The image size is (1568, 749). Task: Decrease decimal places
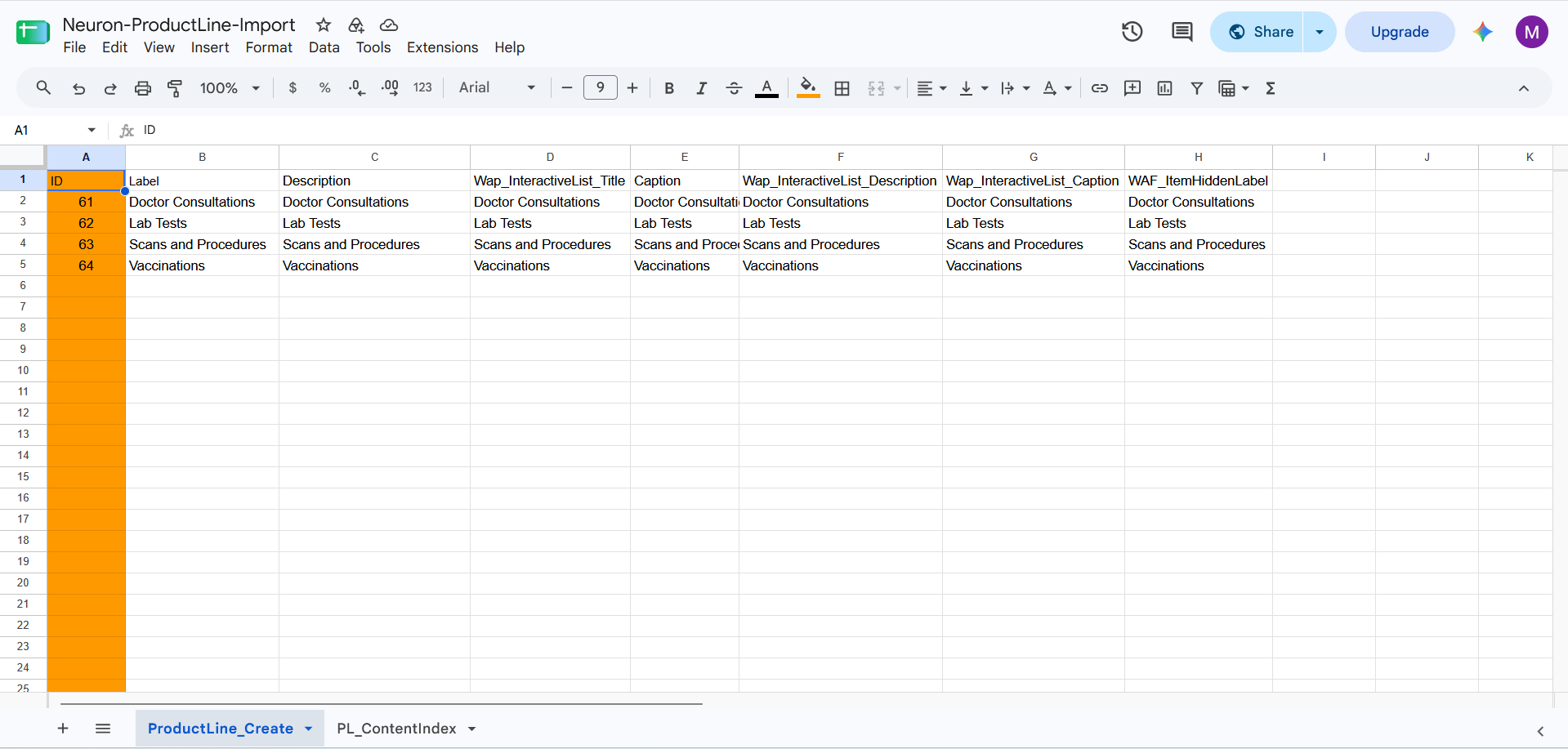click(357, 88)
